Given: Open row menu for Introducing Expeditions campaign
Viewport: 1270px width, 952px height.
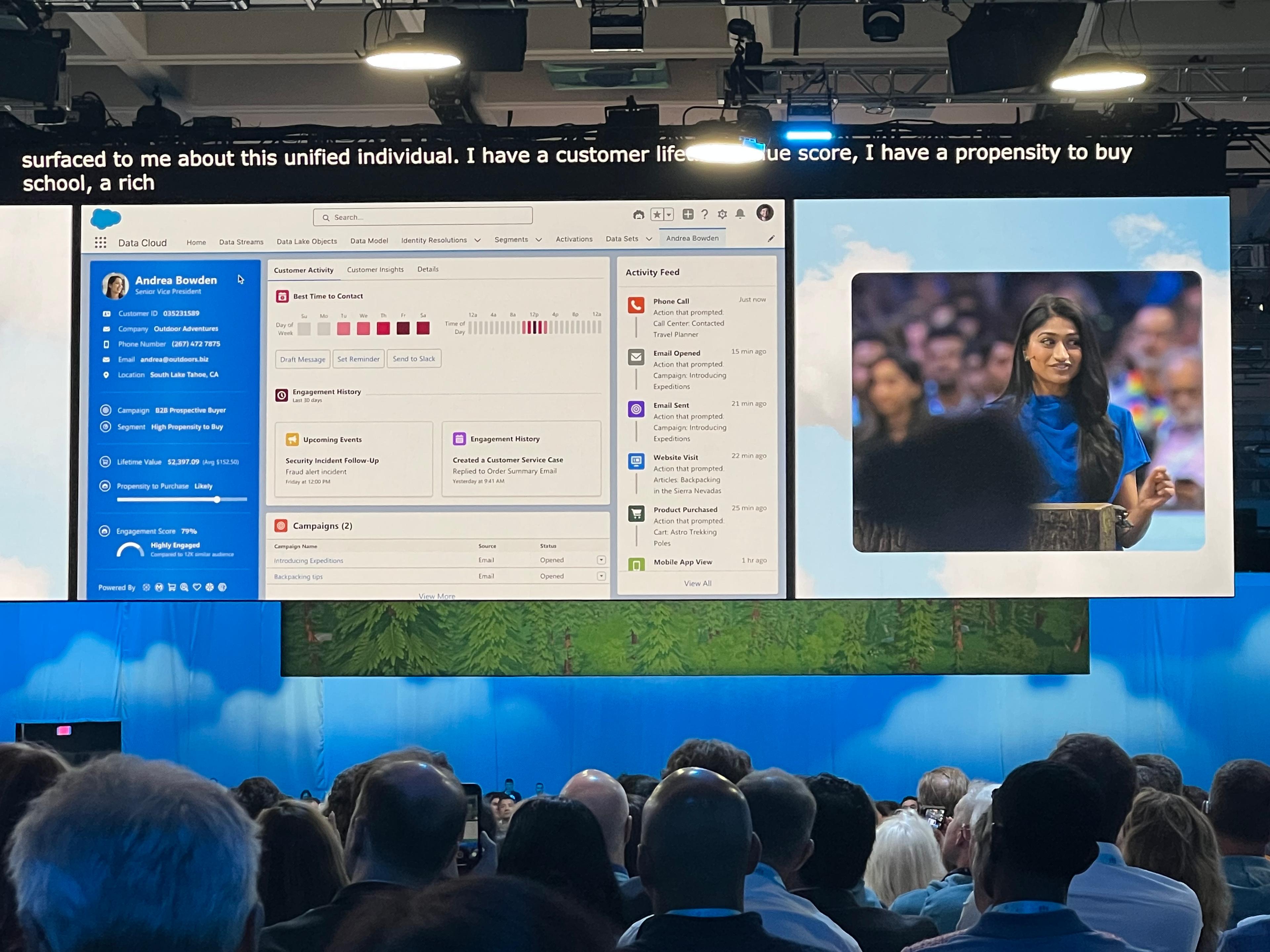Looking at the screenshot, I should point(601,560).
